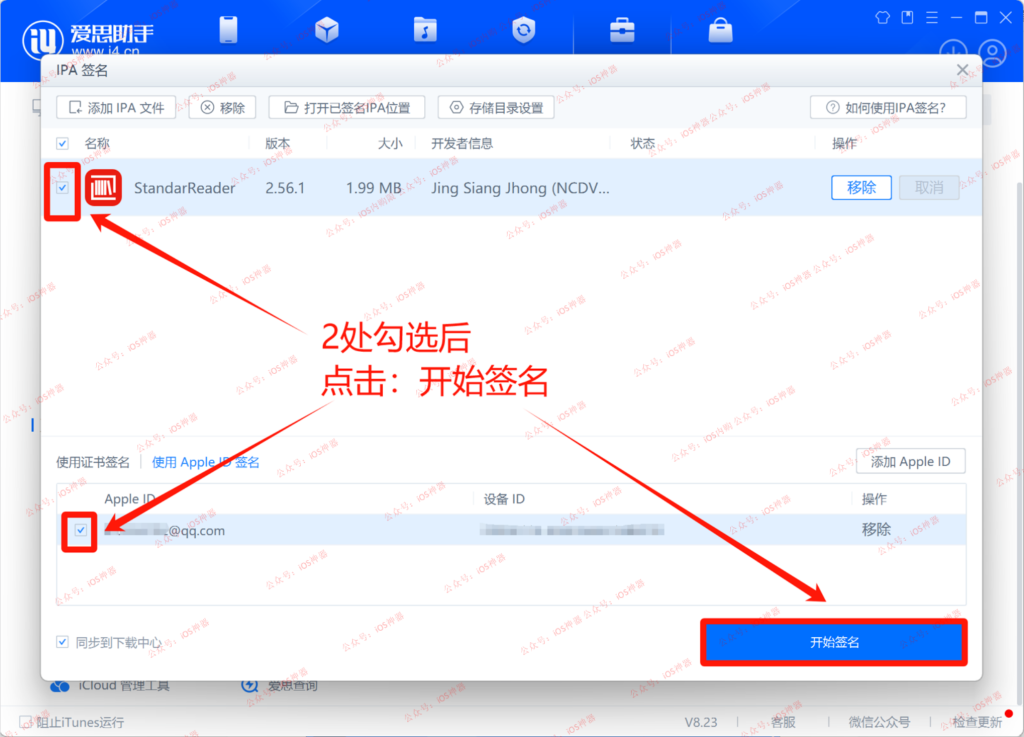
Task: Click the iCloud management tool icon
Action: (60, 686)
